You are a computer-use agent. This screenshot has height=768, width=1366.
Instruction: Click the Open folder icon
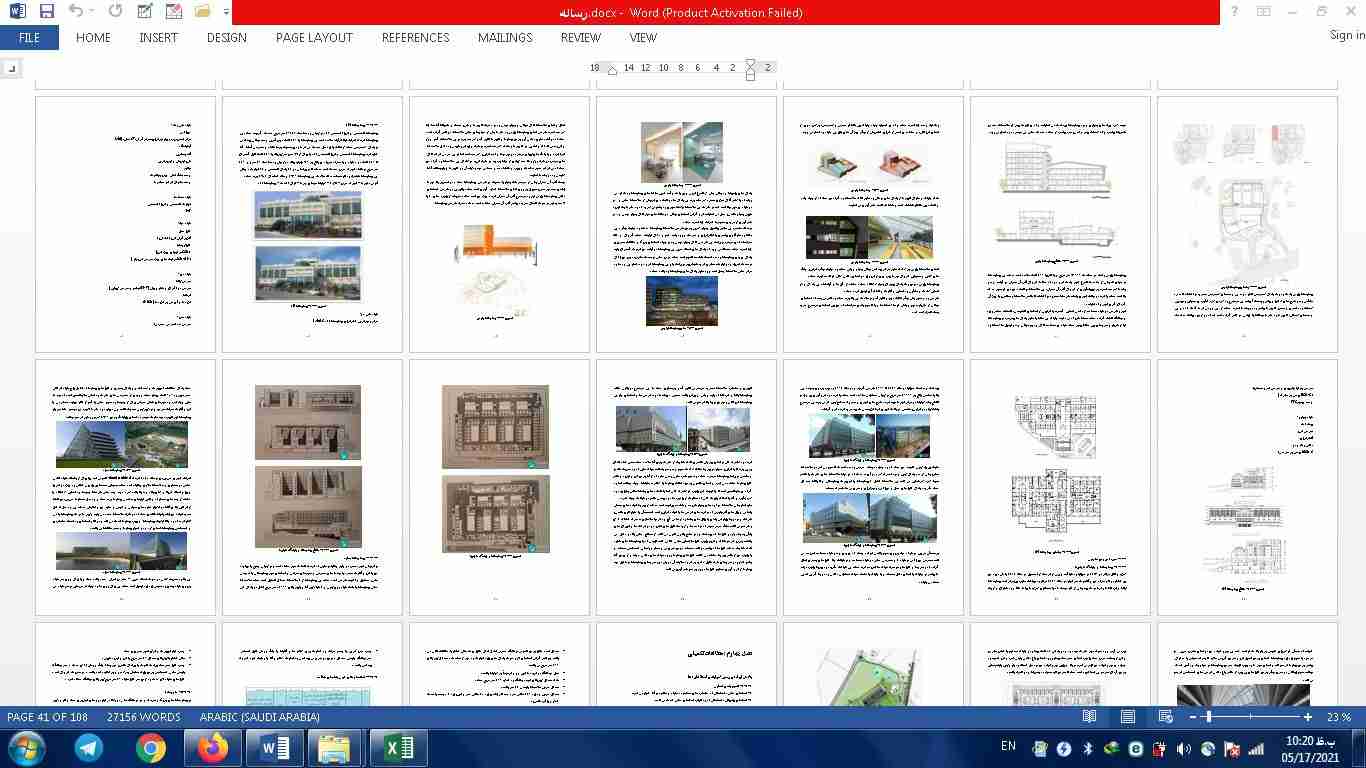pyautogui.click(x=203, y=12)
